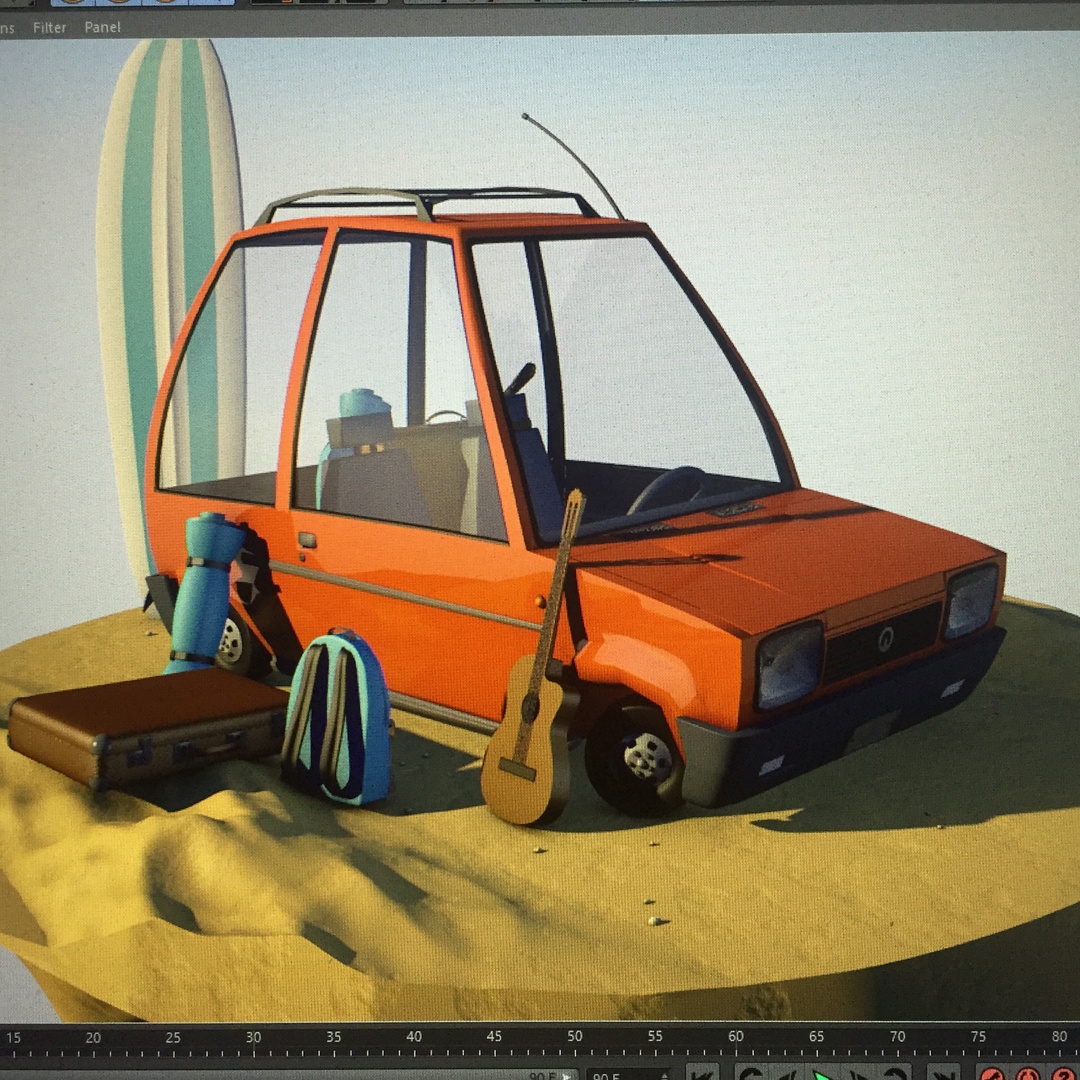Open the Filter viewport menu
The width and height of the screenshot is (1080, 1080).
(50, 28)
